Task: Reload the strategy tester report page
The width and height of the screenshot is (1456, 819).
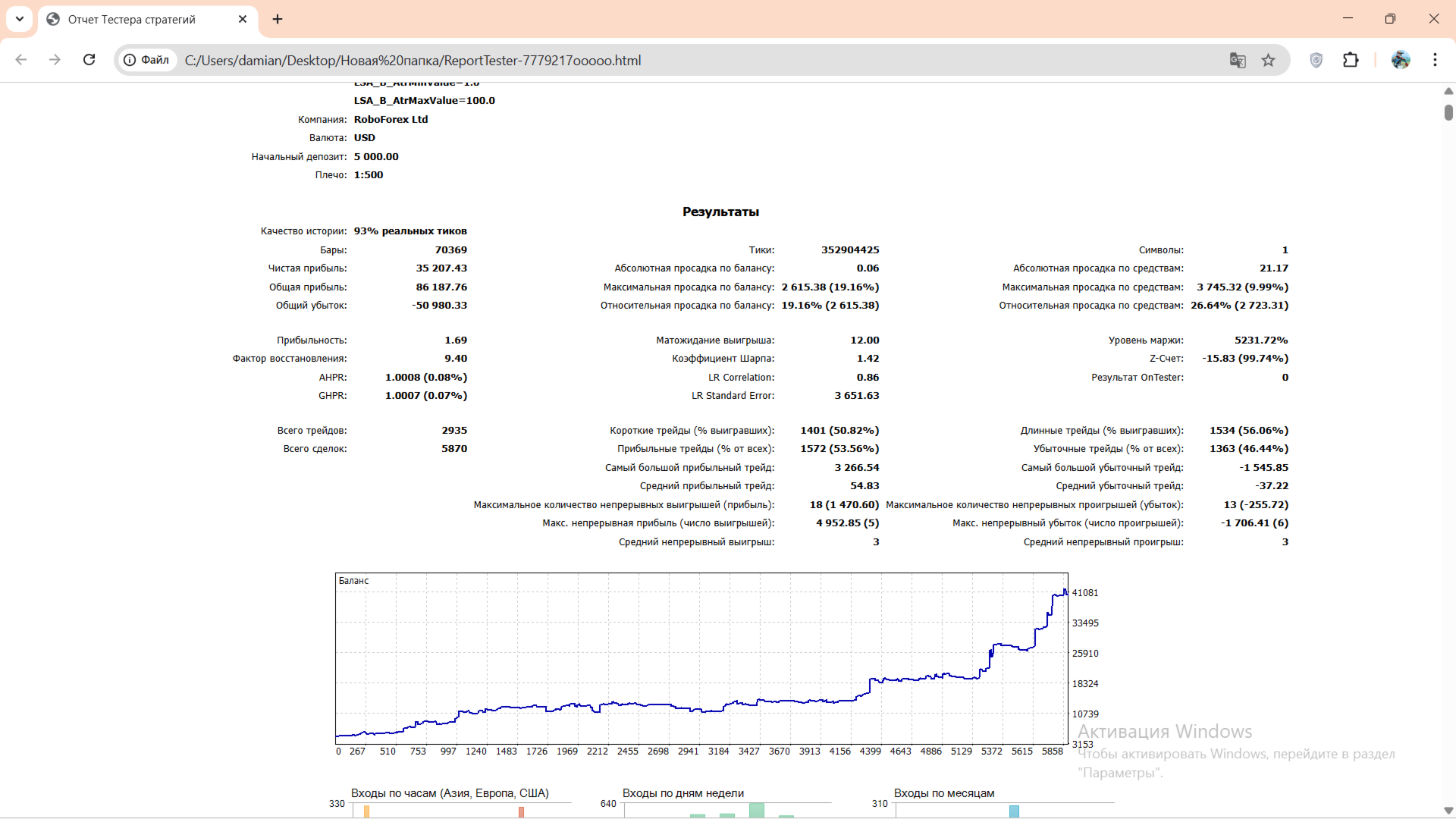Action: coord(89,60)
